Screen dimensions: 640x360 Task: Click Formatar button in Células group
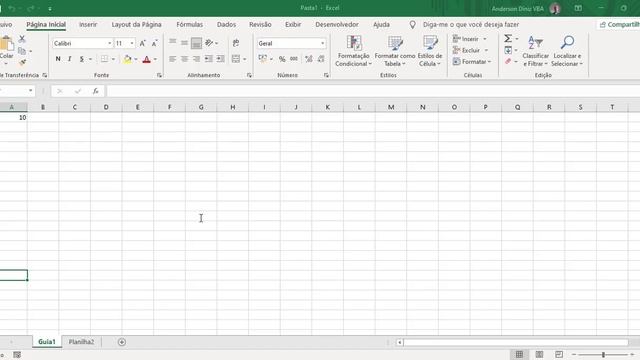pos(472,62)
